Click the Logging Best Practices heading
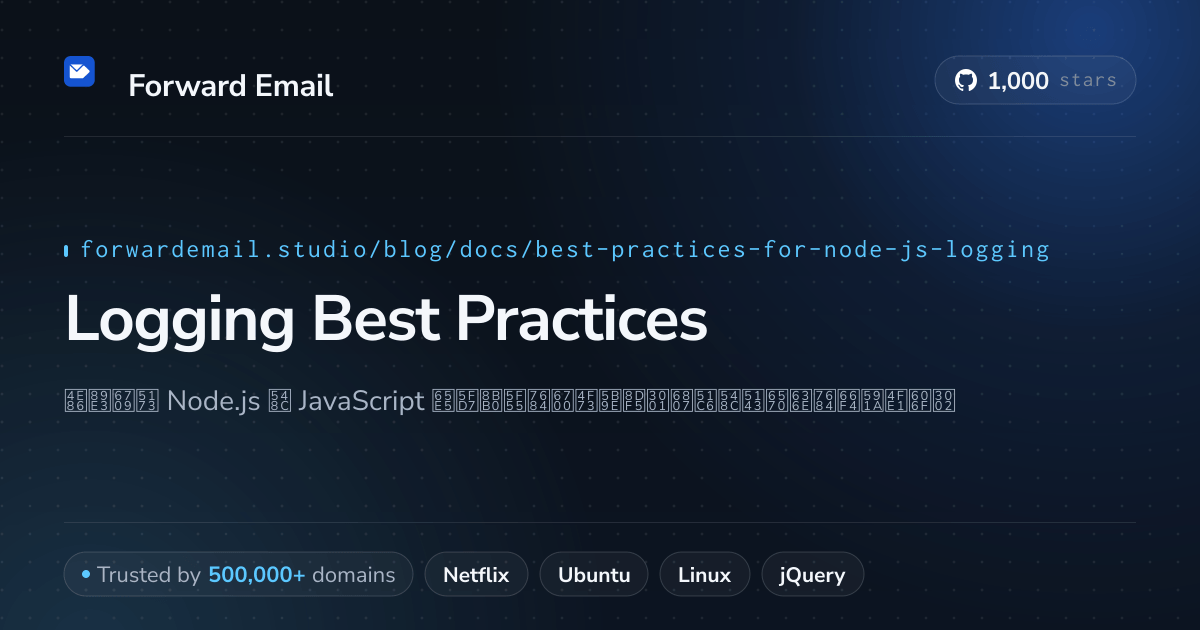This screenshot has height=630, width=1200. (386, 320)
